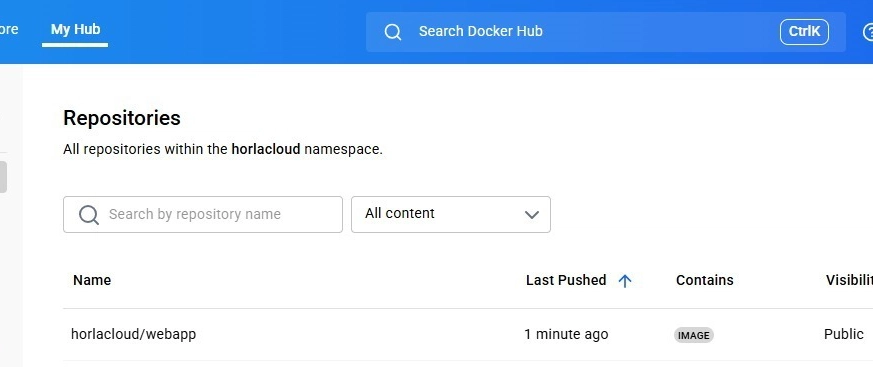
Task: Sort by the Last Pushed column header
Action: [x=566, y=280]
